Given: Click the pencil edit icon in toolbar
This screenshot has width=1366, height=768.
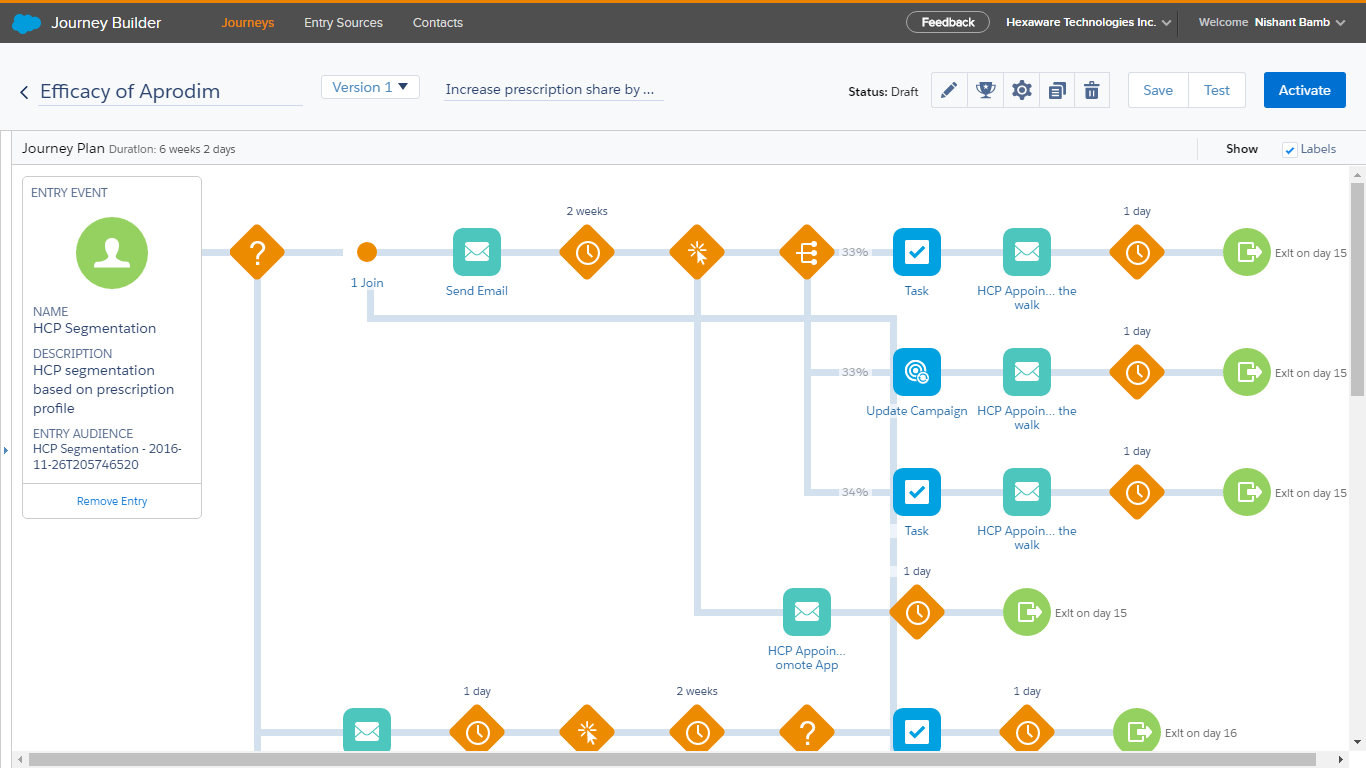Looking at the screenshot, I should (949, 90).
